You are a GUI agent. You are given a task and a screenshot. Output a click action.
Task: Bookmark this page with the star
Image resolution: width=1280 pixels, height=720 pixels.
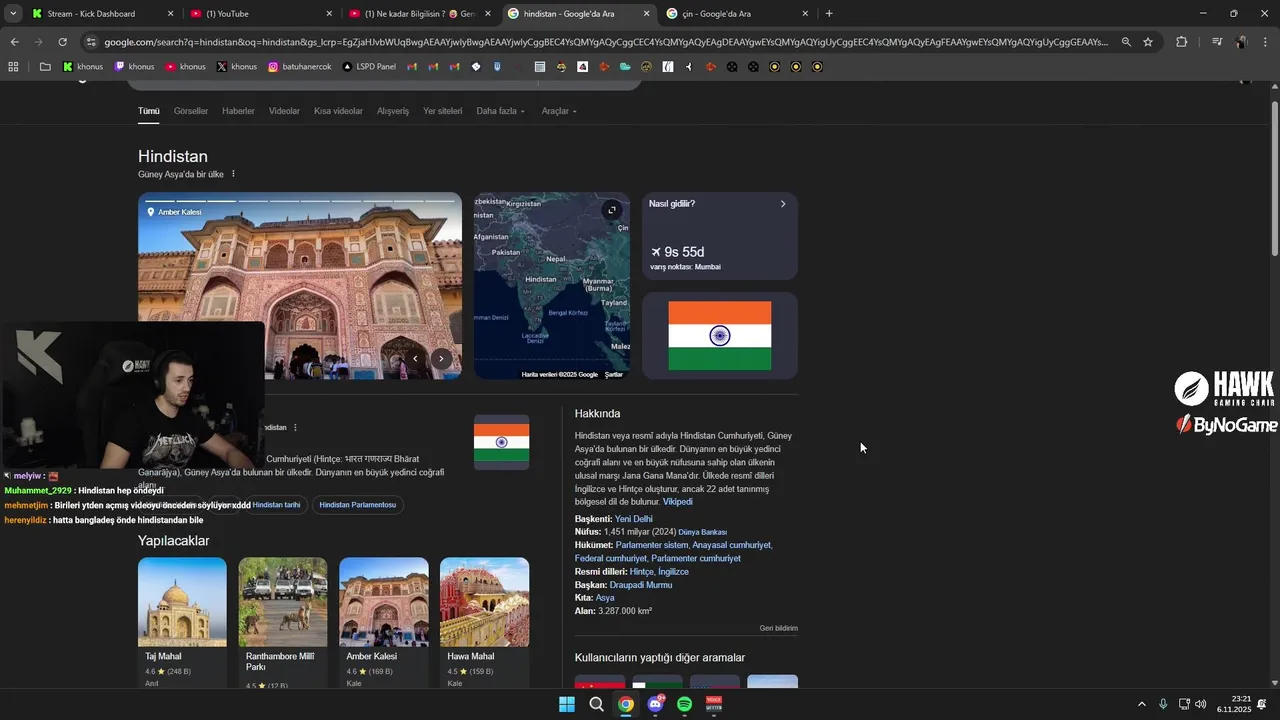coord(1148,42)
